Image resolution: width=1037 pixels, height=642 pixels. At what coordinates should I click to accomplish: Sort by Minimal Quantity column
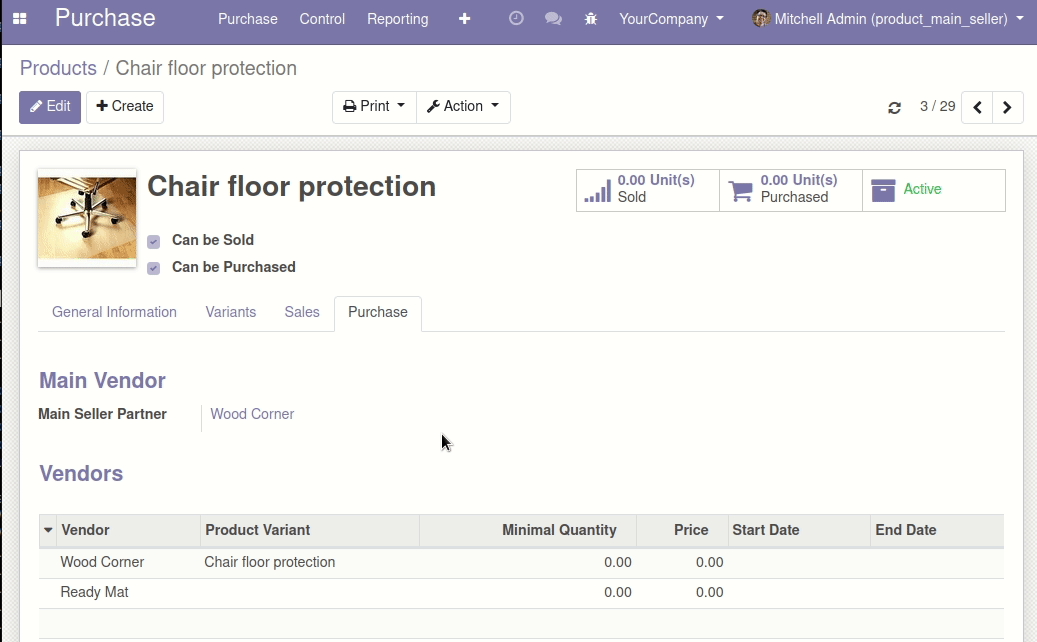pyautogui.click(x=528, y=530)
